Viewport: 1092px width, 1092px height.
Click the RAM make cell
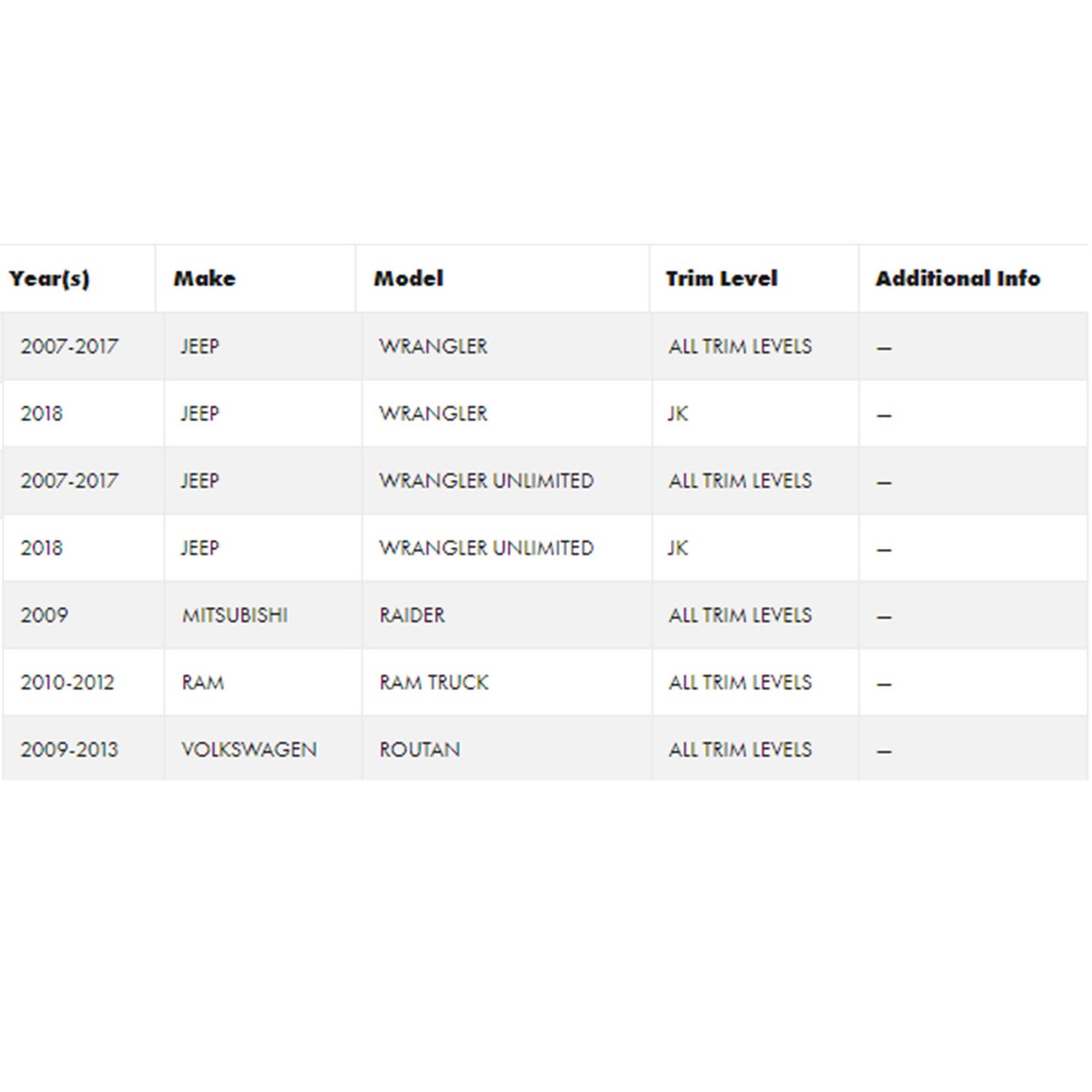(203, 682)
